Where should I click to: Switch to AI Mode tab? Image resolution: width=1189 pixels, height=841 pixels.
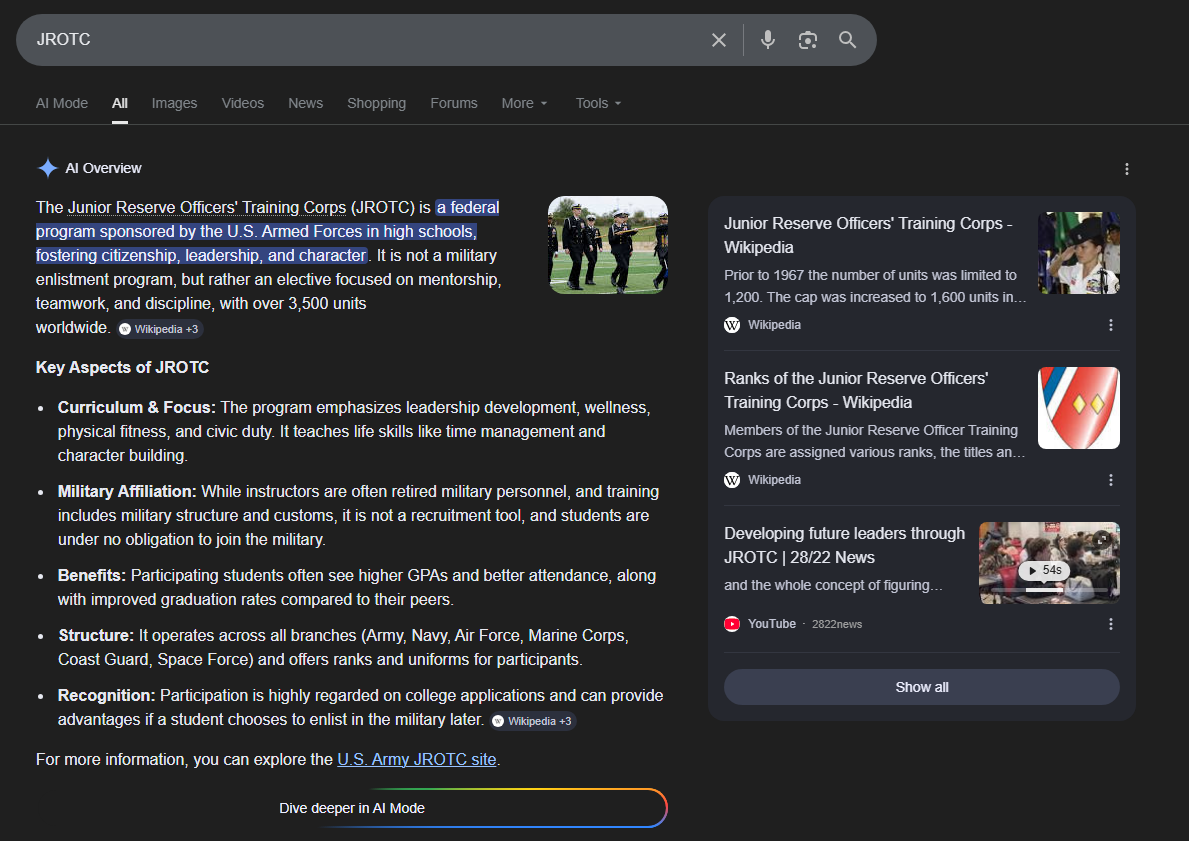coord(61,103)
